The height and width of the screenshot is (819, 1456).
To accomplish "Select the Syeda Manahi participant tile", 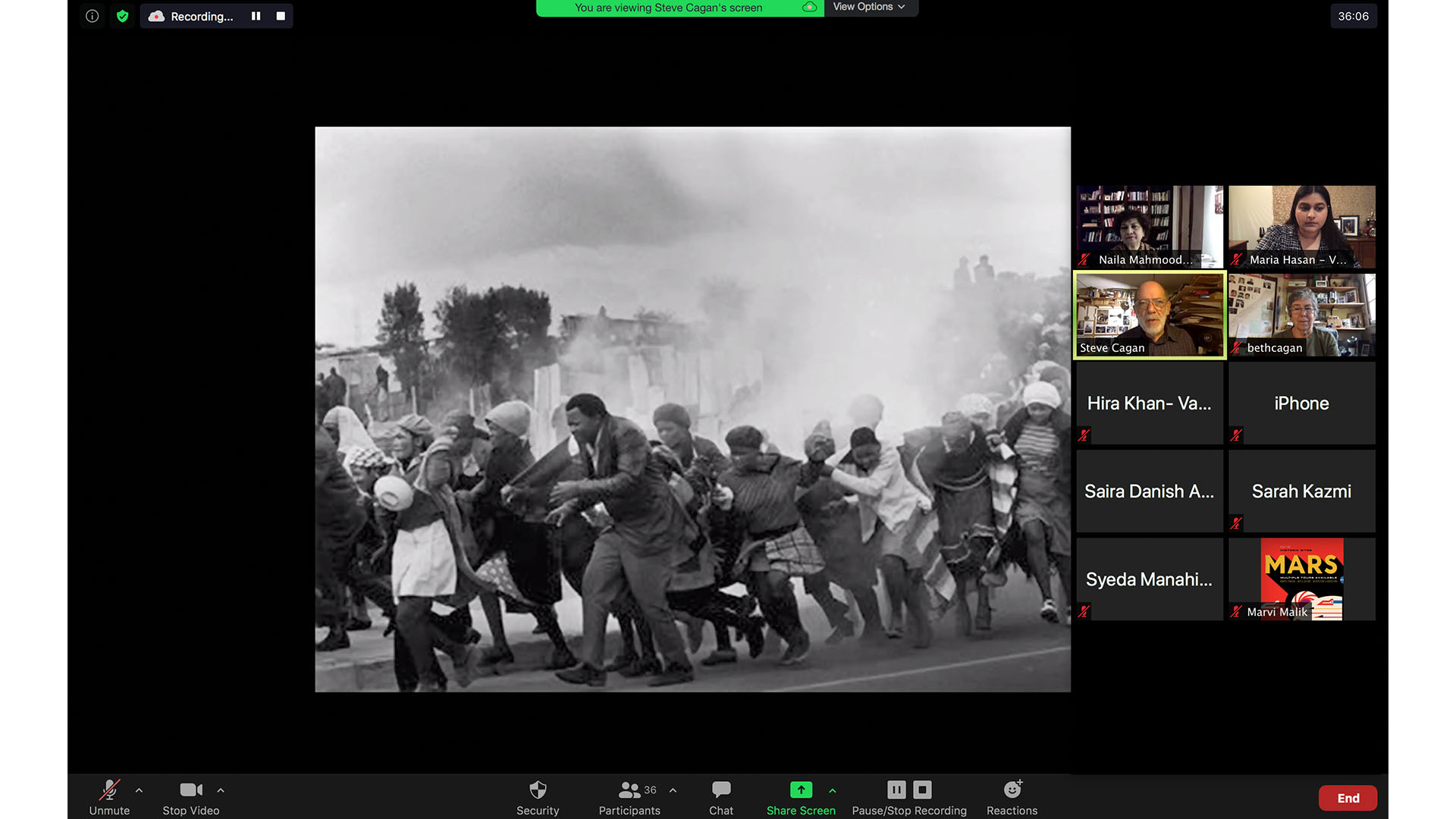I will (x=1150, y=579).
